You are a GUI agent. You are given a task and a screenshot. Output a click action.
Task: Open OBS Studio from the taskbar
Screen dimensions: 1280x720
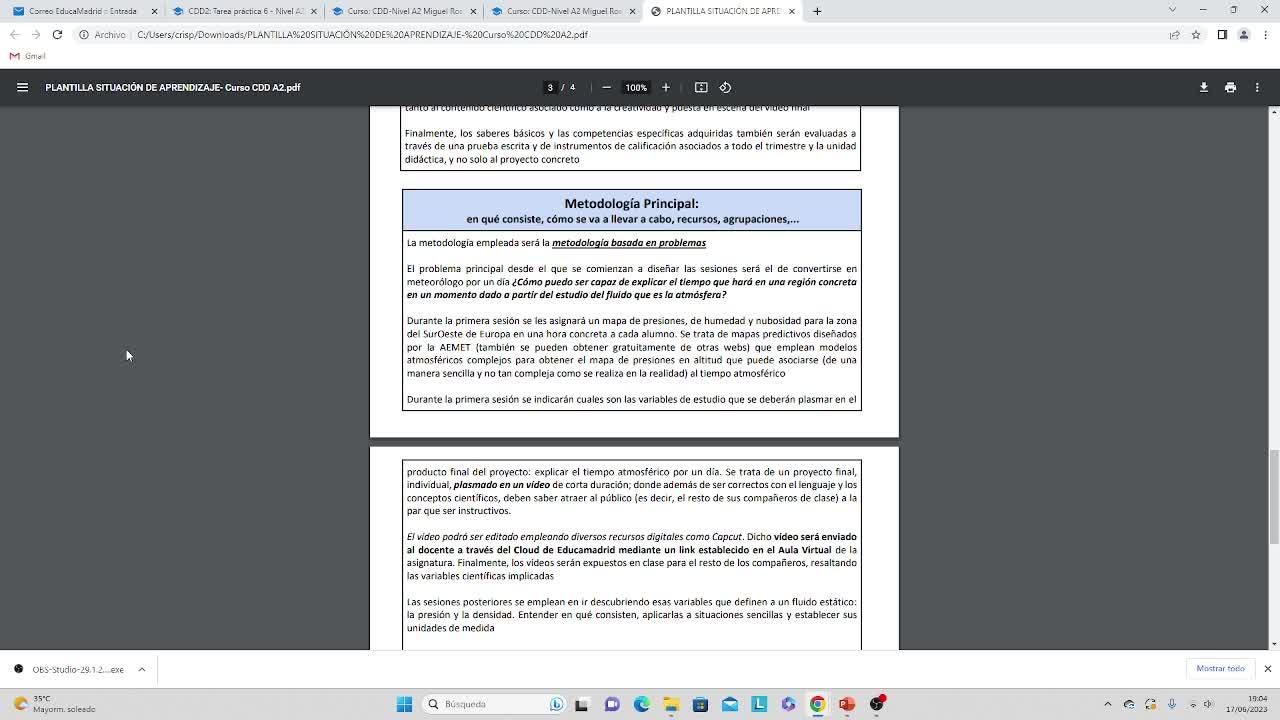point(877,704)
